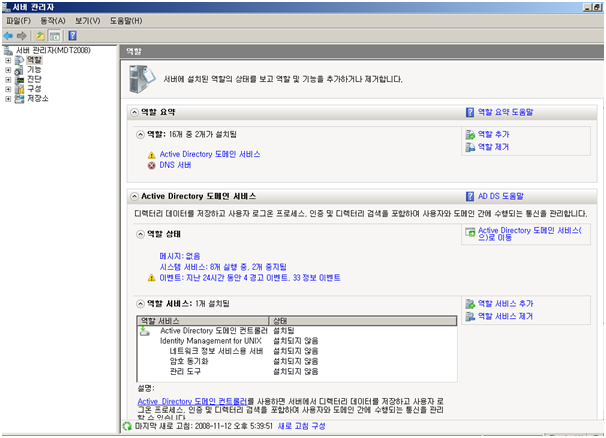Click the 역할 서비스 추가 link
Viewport: 606px width, 438px height.
tap(506, 304)
